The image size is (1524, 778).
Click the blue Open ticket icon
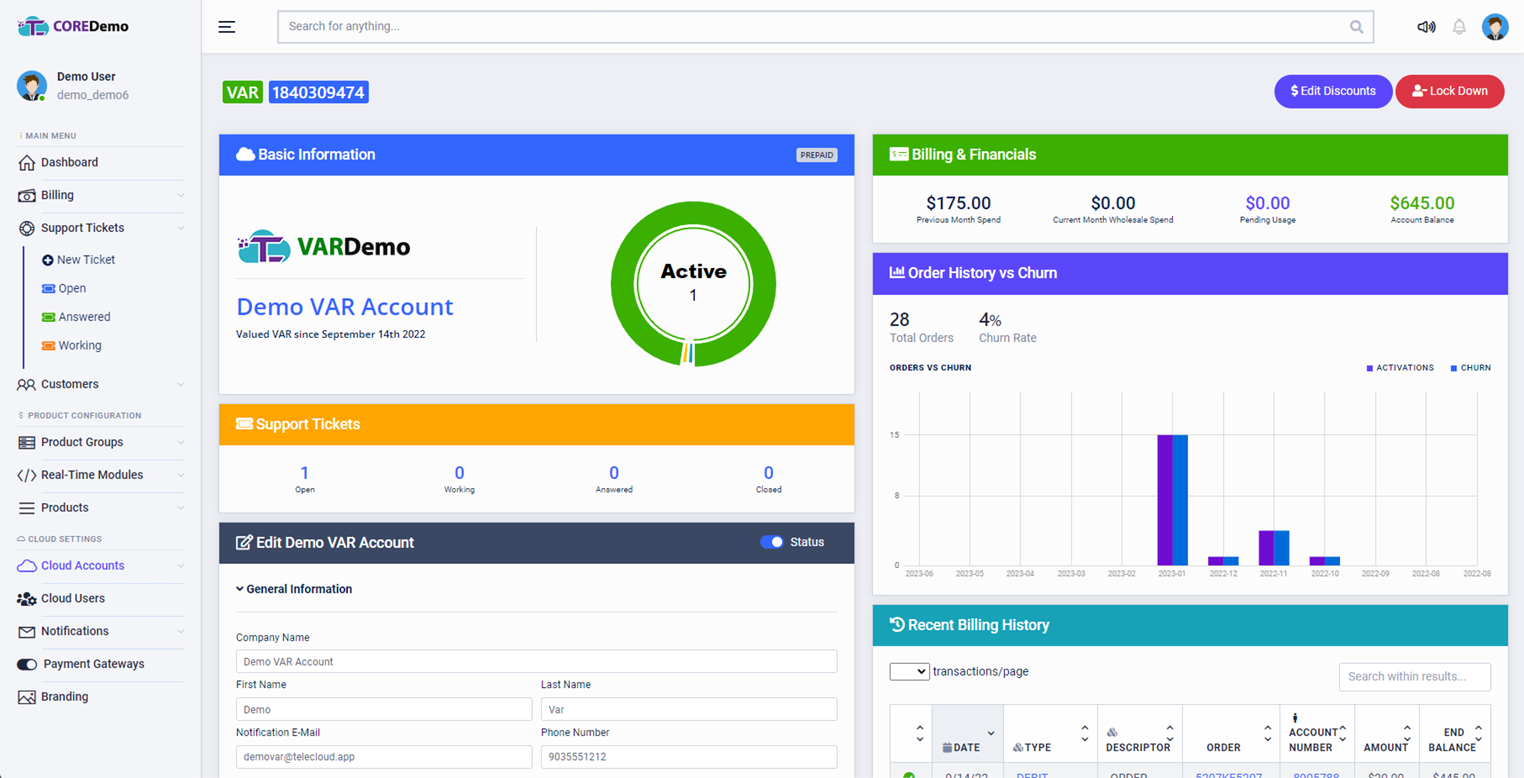[48, 288]
